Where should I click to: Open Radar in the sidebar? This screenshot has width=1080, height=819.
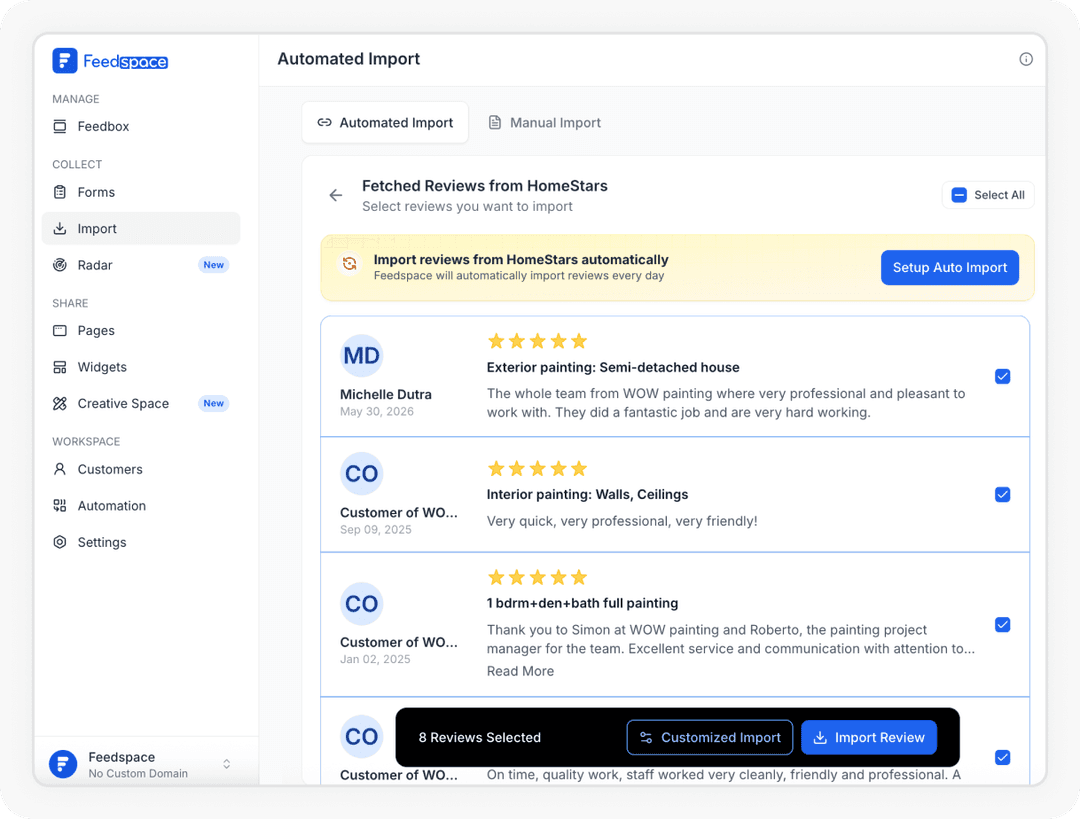[141, 265]
